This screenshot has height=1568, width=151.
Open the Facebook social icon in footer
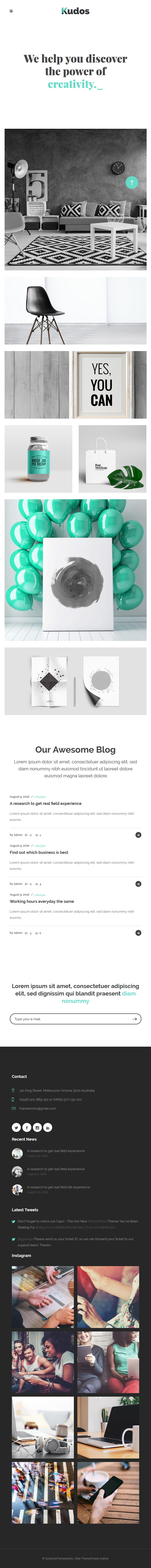pos(27,1127)
